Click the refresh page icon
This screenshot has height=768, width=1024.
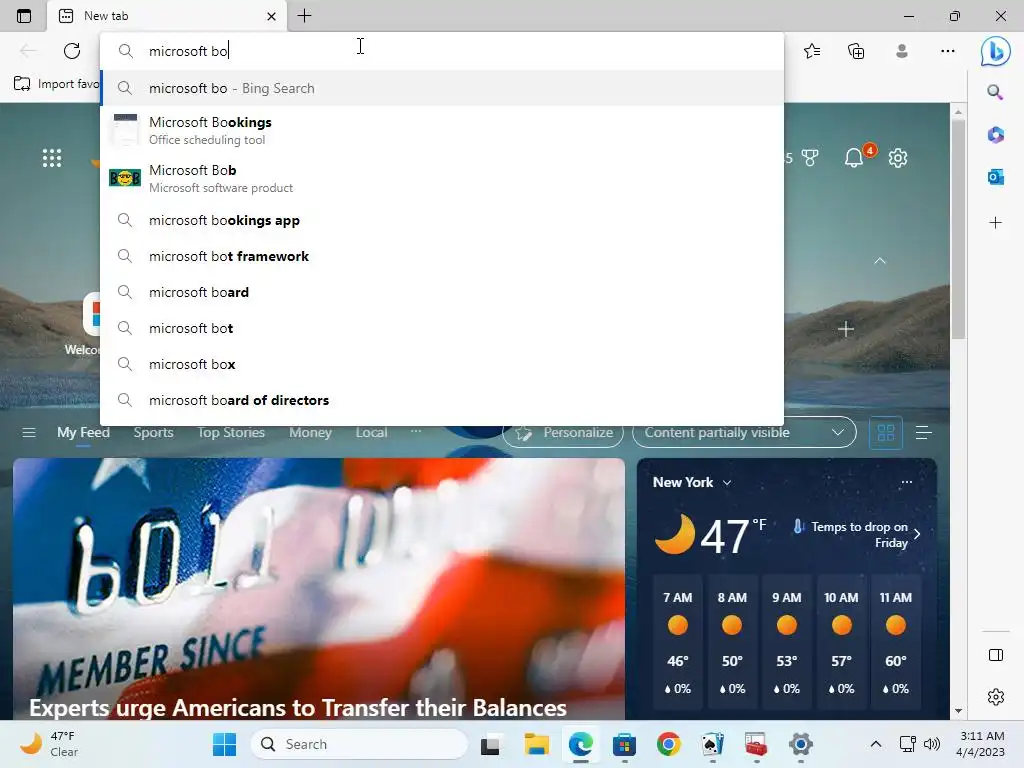coord(72,51)
